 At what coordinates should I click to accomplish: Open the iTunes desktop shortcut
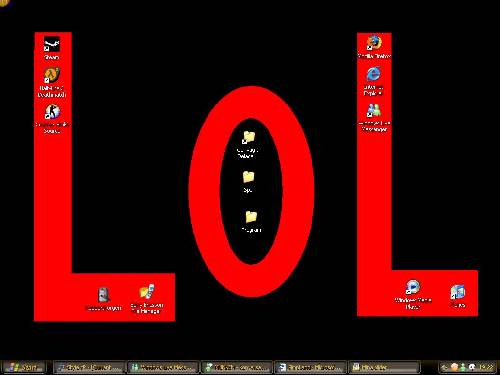458,296
